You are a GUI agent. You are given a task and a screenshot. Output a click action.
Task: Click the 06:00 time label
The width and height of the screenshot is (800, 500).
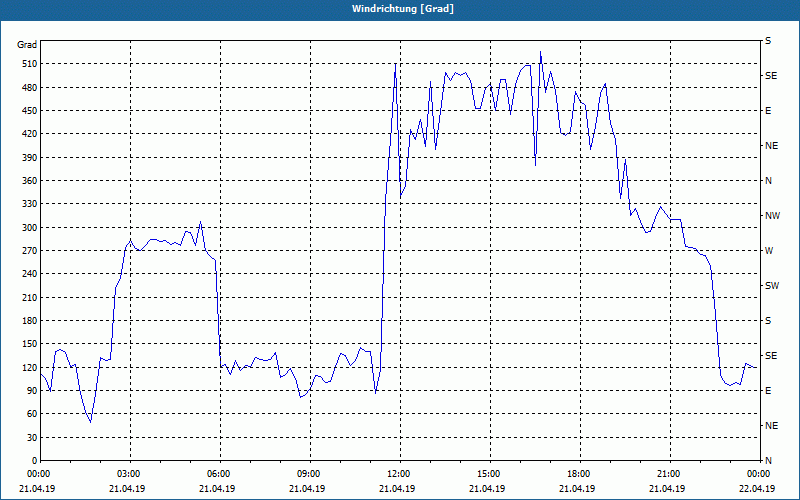point(218,474)
